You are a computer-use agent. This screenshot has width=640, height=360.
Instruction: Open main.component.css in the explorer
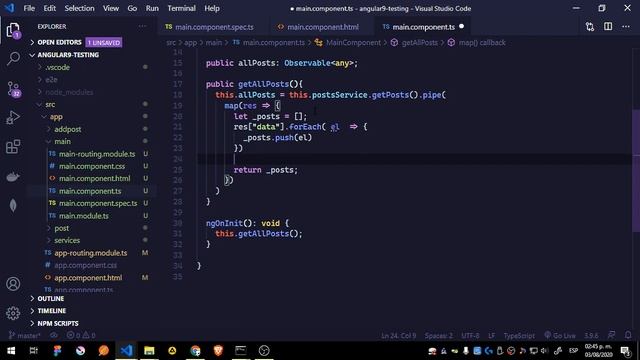(92, 166)
